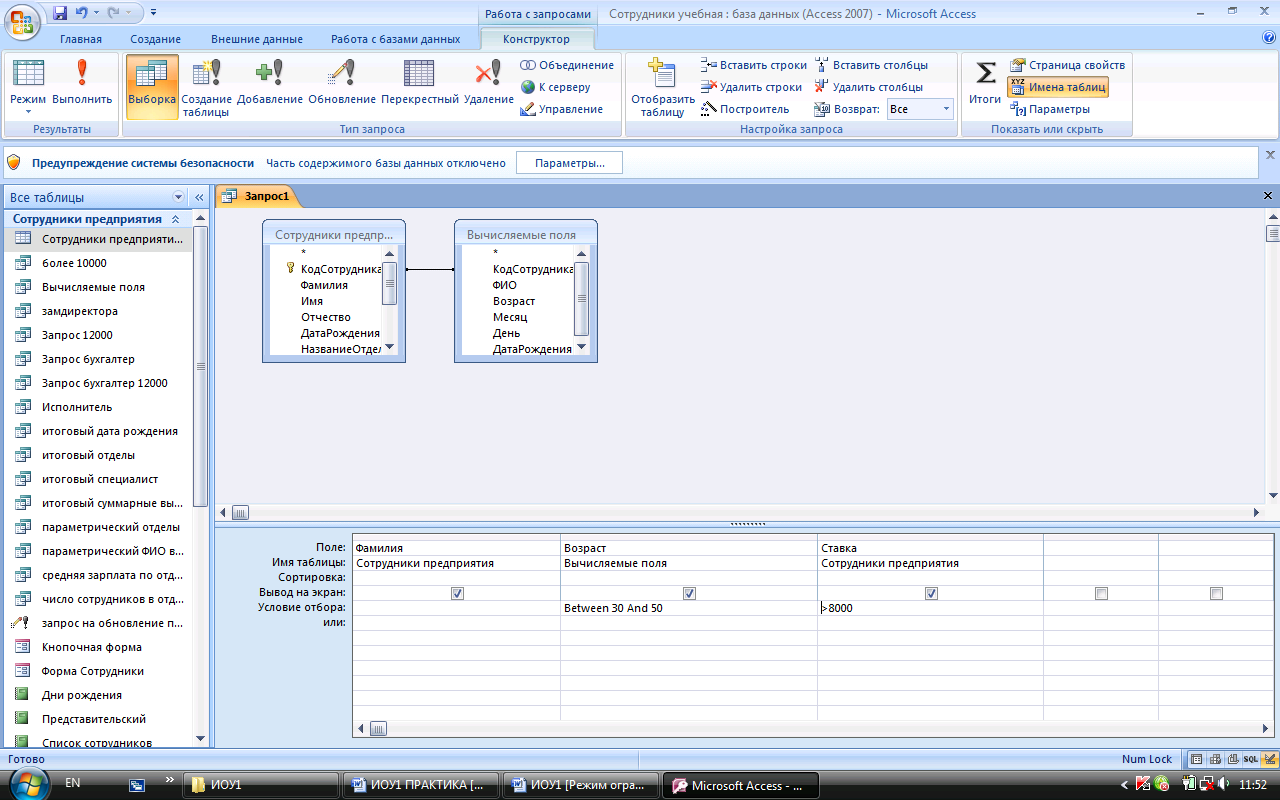1280x800 pixels.
Task: Click design grid horizontal scrollbar right arrow
Action: [x=1265, y=729]
